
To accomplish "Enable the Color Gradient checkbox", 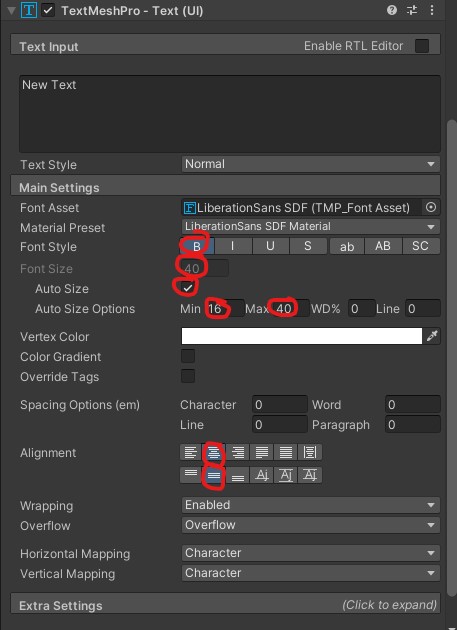I will point(188,356).
